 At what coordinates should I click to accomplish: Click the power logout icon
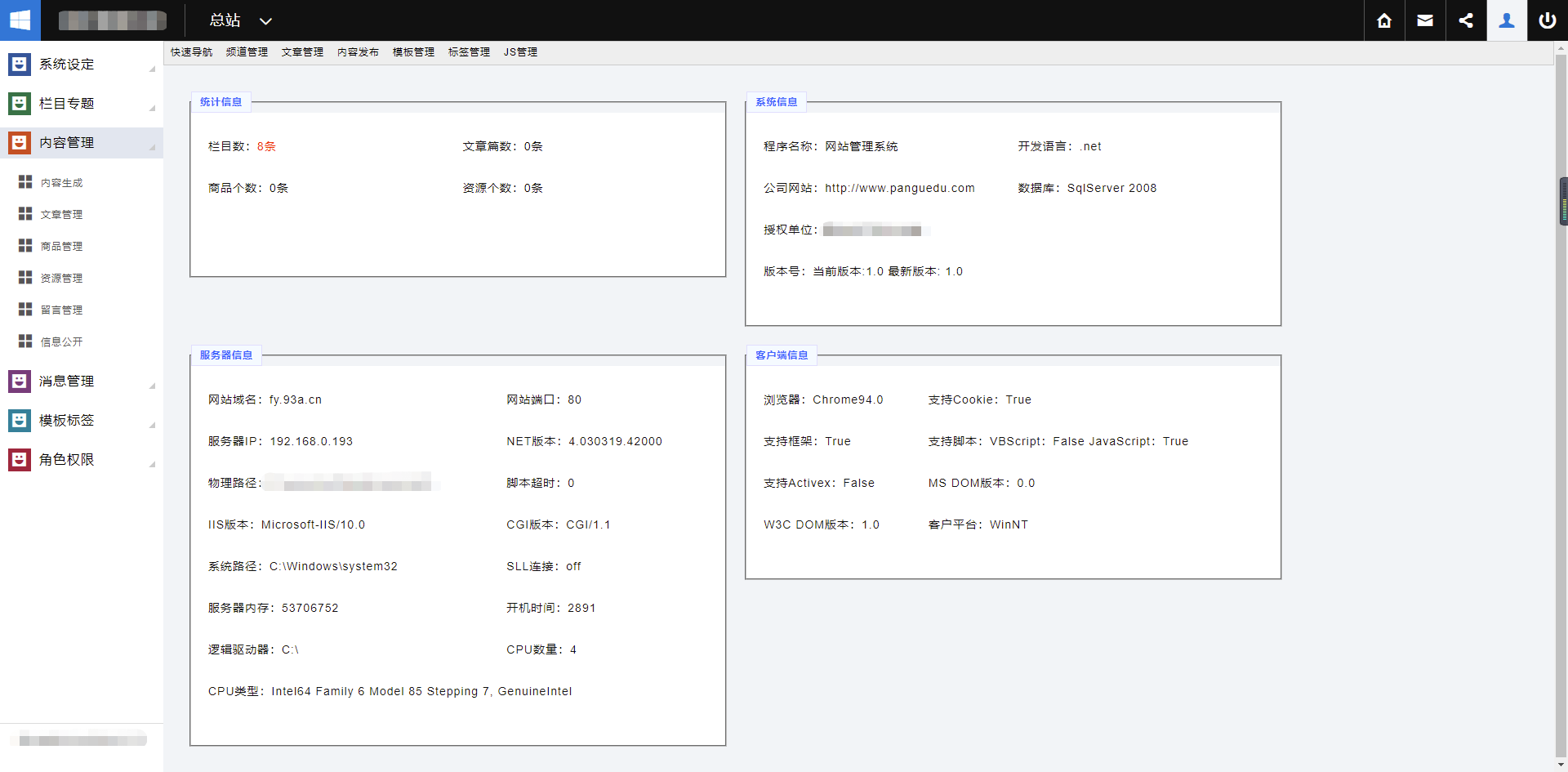(1548, 20)
